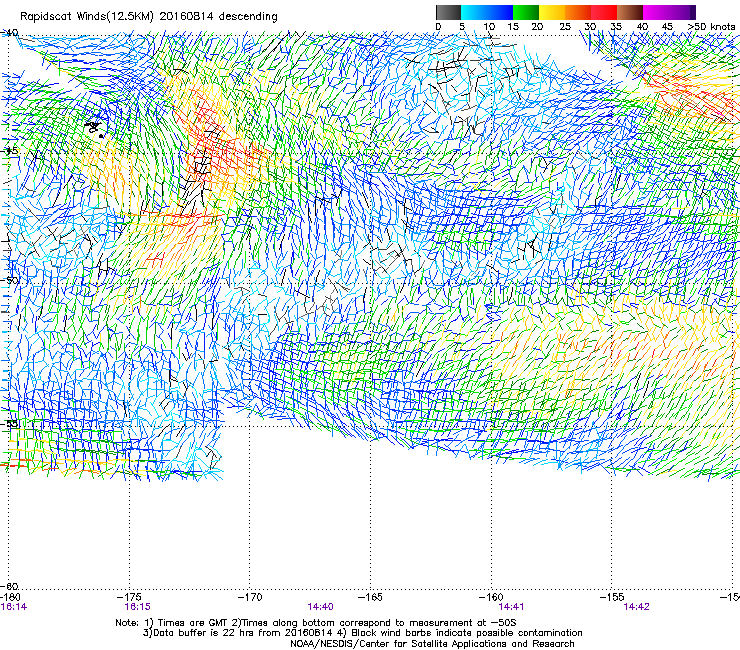
Task: Click the green 15-20 knots legend segment
Action: coord(526,12)
